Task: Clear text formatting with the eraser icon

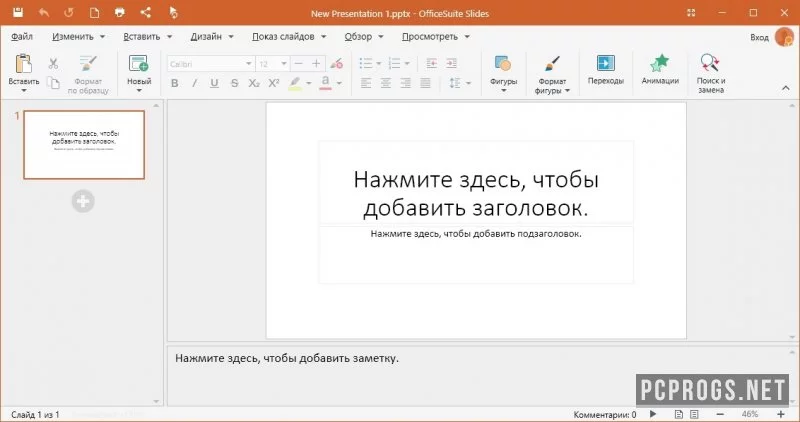Action: (x=336, y=64)
